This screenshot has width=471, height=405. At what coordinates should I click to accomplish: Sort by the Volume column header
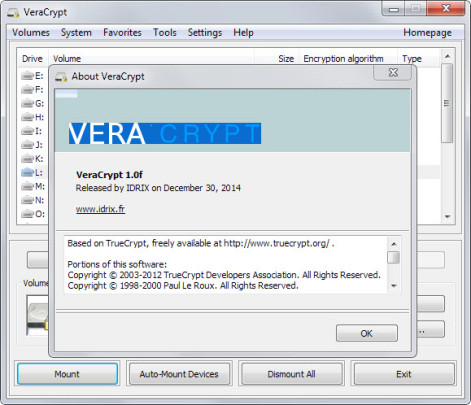tap(152, 59)
